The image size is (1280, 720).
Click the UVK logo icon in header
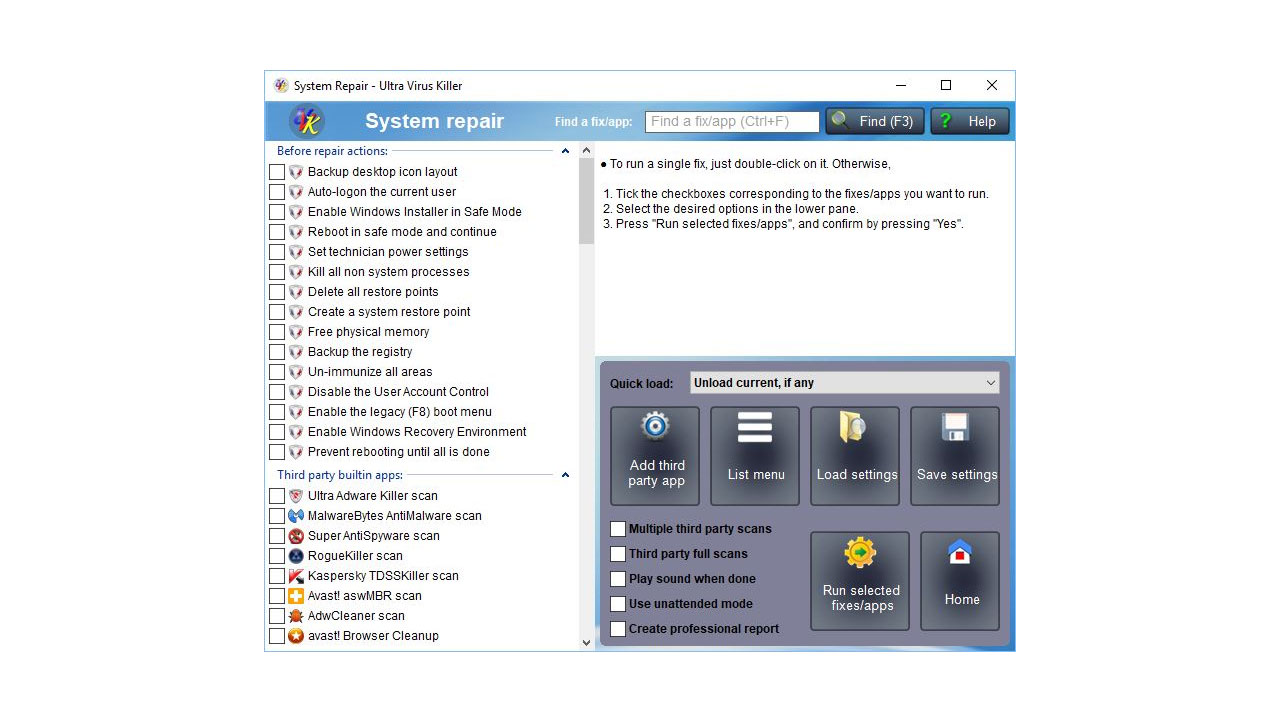click(x=306, y=121)
